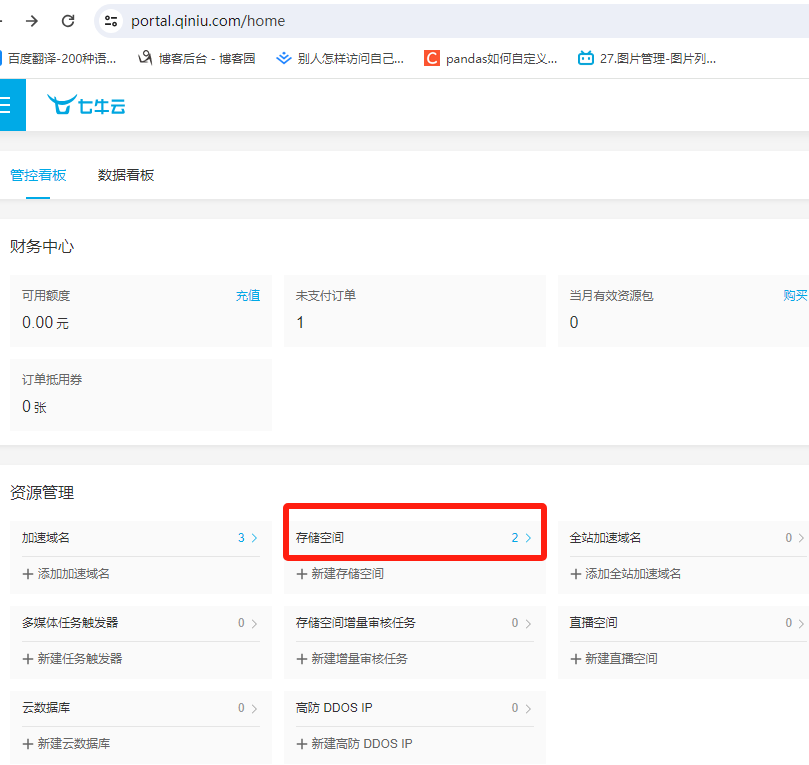Reload the page with the refresh icon
This screenshot has height=765, width=809.
pyautogui.click(x=68, y=21)
